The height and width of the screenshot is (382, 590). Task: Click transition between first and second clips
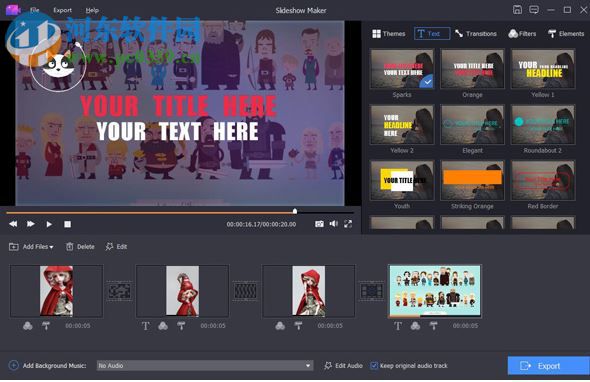pos(120,291)
